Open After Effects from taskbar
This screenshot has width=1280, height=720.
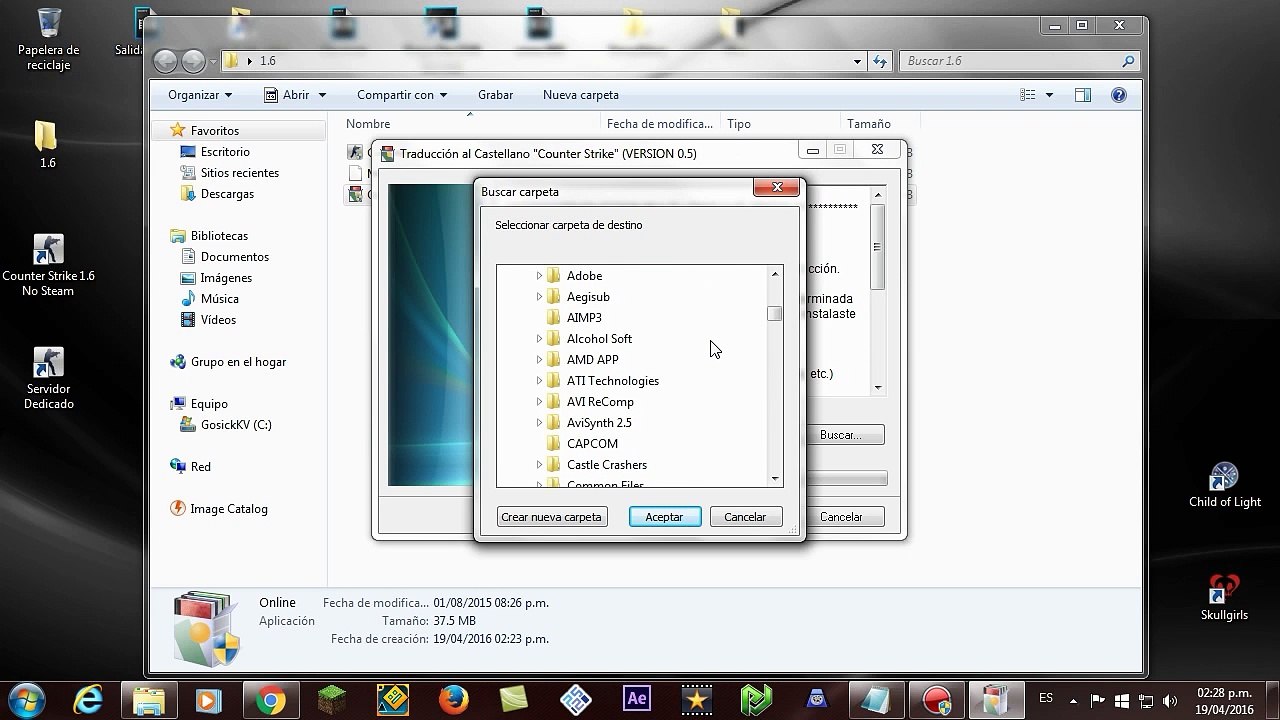click(x=637, y=700)
